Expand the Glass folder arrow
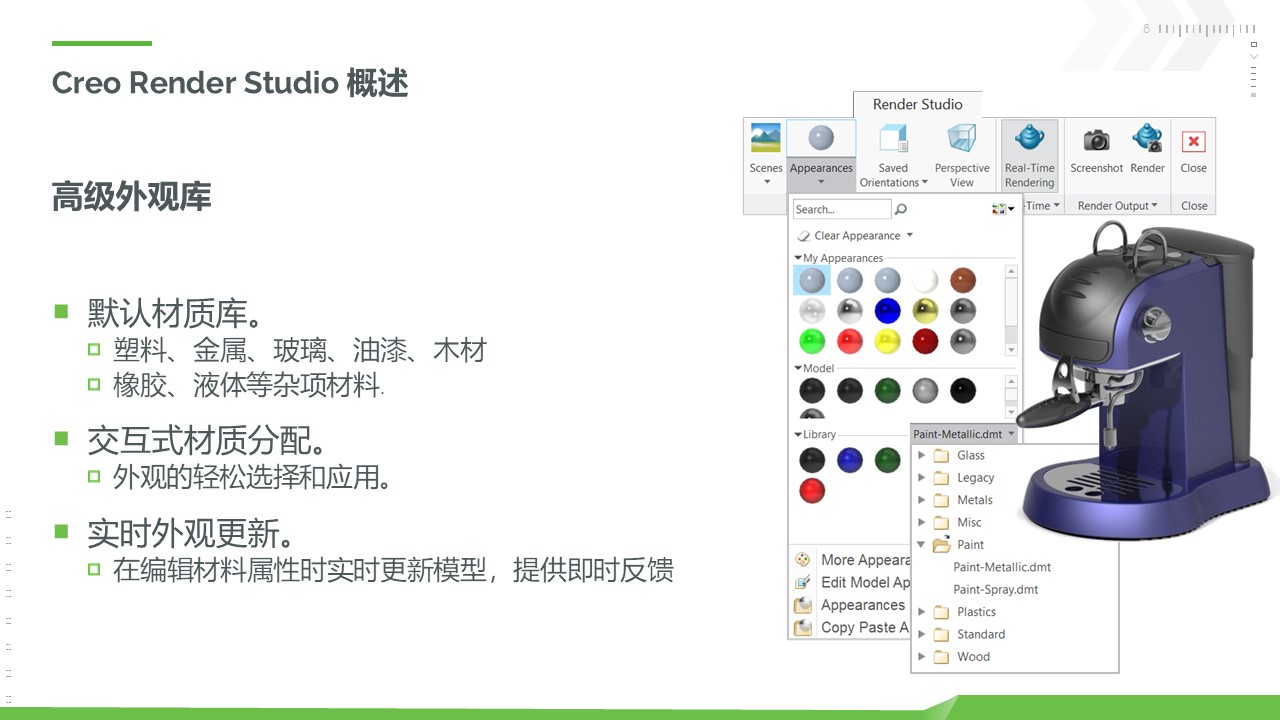This screenshot has height=720, width=1280. pyautogui.click(x=922, y=455)
